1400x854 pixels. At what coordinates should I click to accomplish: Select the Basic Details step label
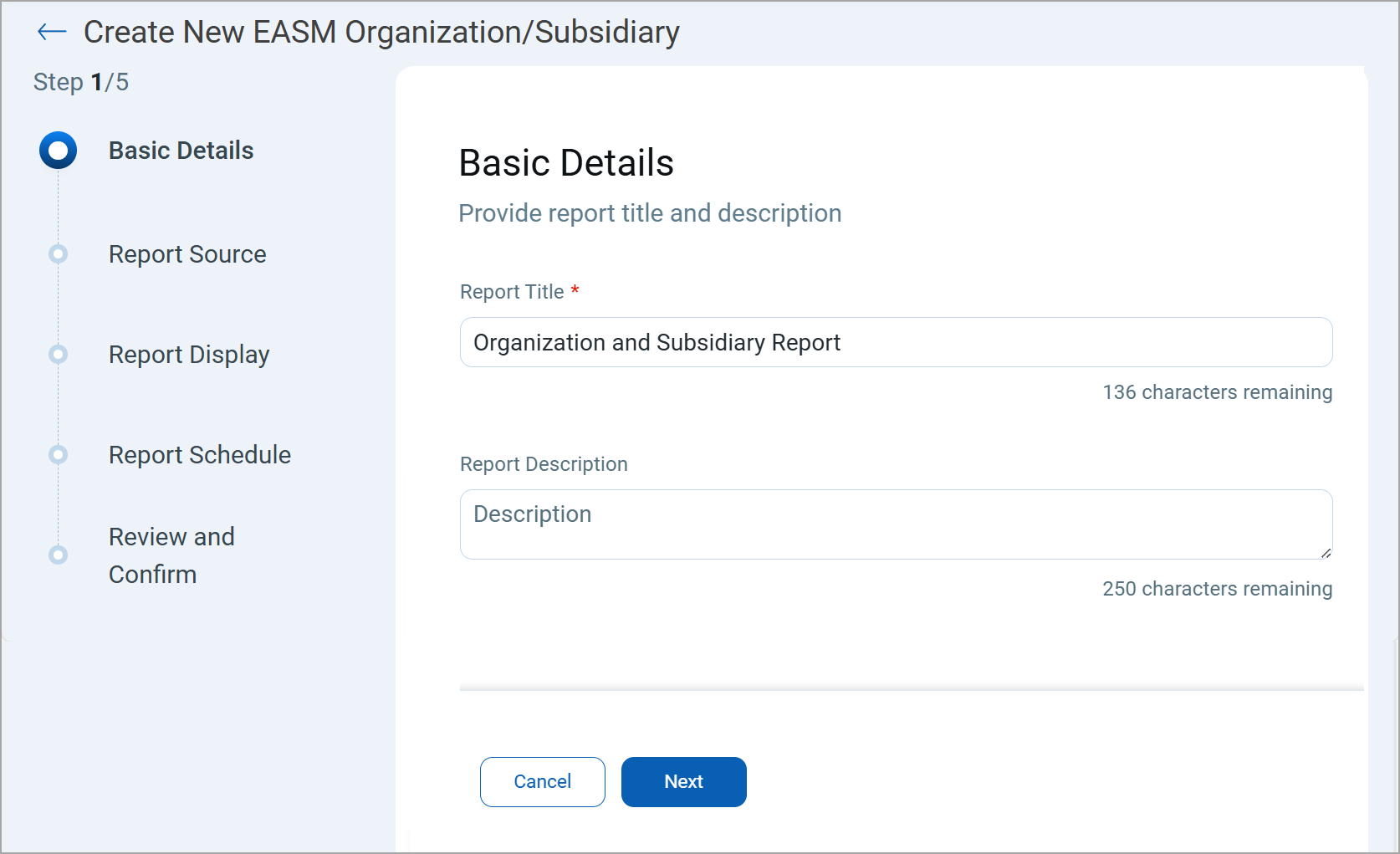click(181, 151)
